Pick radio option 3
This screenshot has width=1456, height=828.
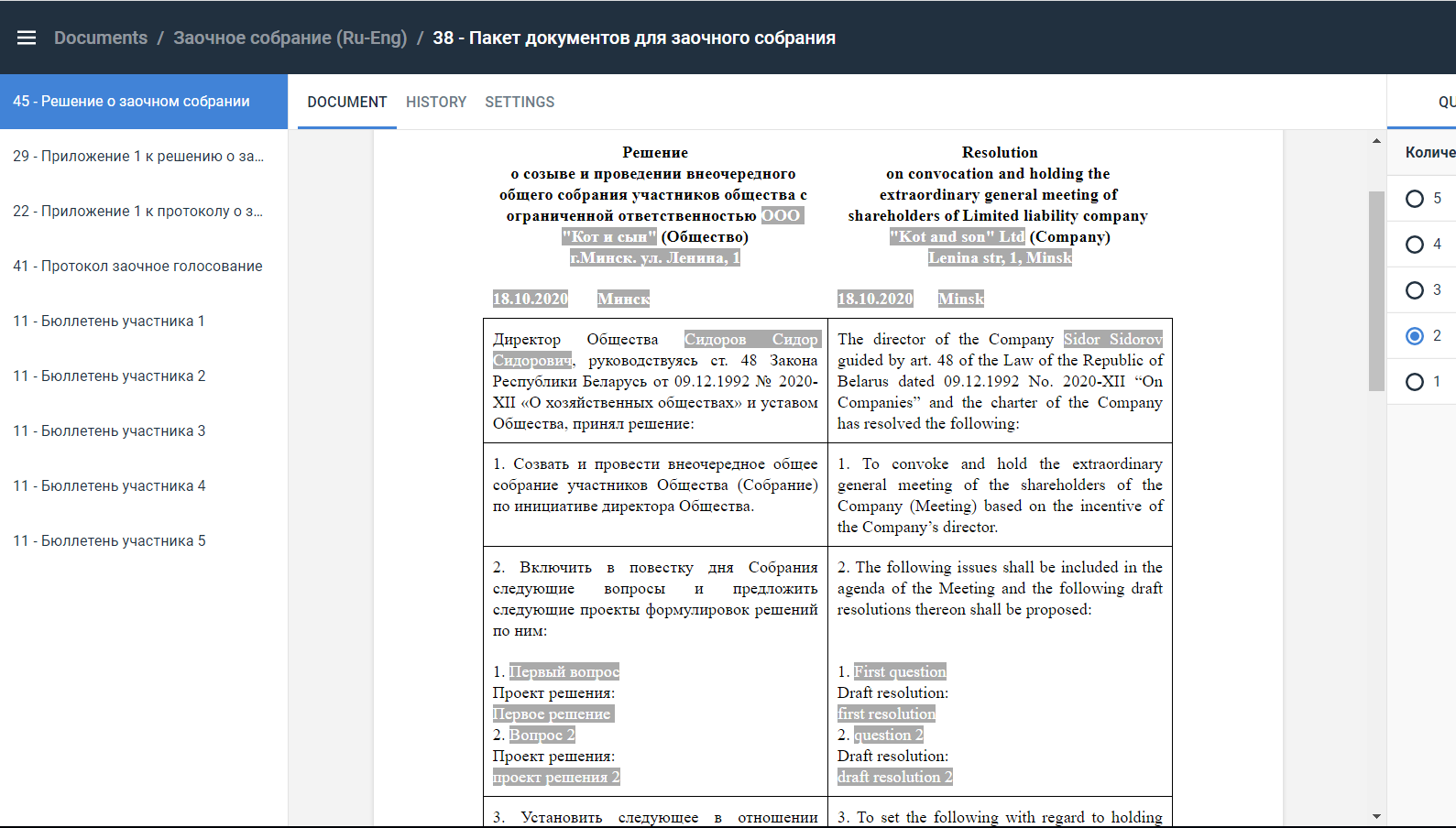click(x=1415, y=290)
